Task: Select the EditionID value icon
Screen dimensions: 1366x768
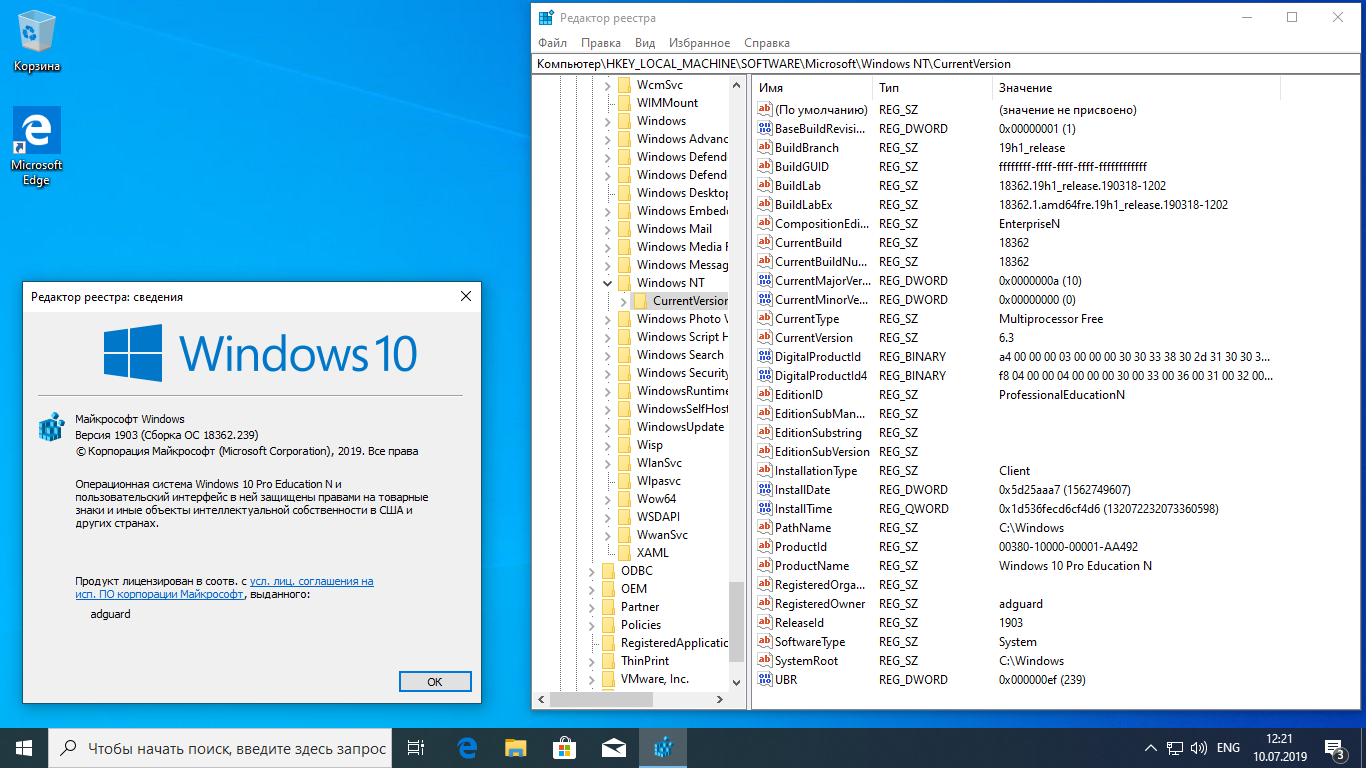Action: [x=765, y=395]
